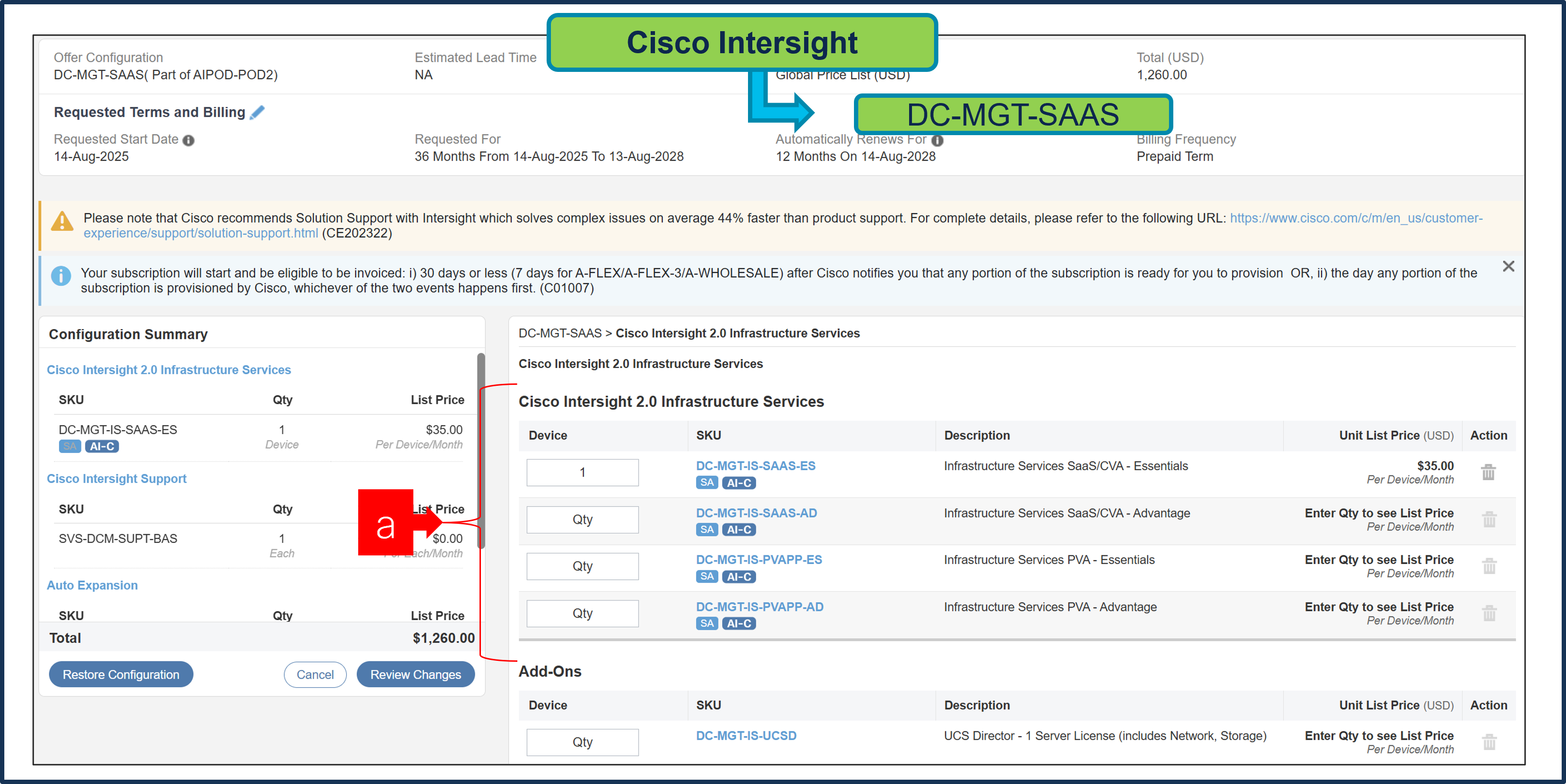Click the warning triangle on the Solution Support notice
Image resolution: width=1566 pixels, height=784 pixels.
coord(61,221)
